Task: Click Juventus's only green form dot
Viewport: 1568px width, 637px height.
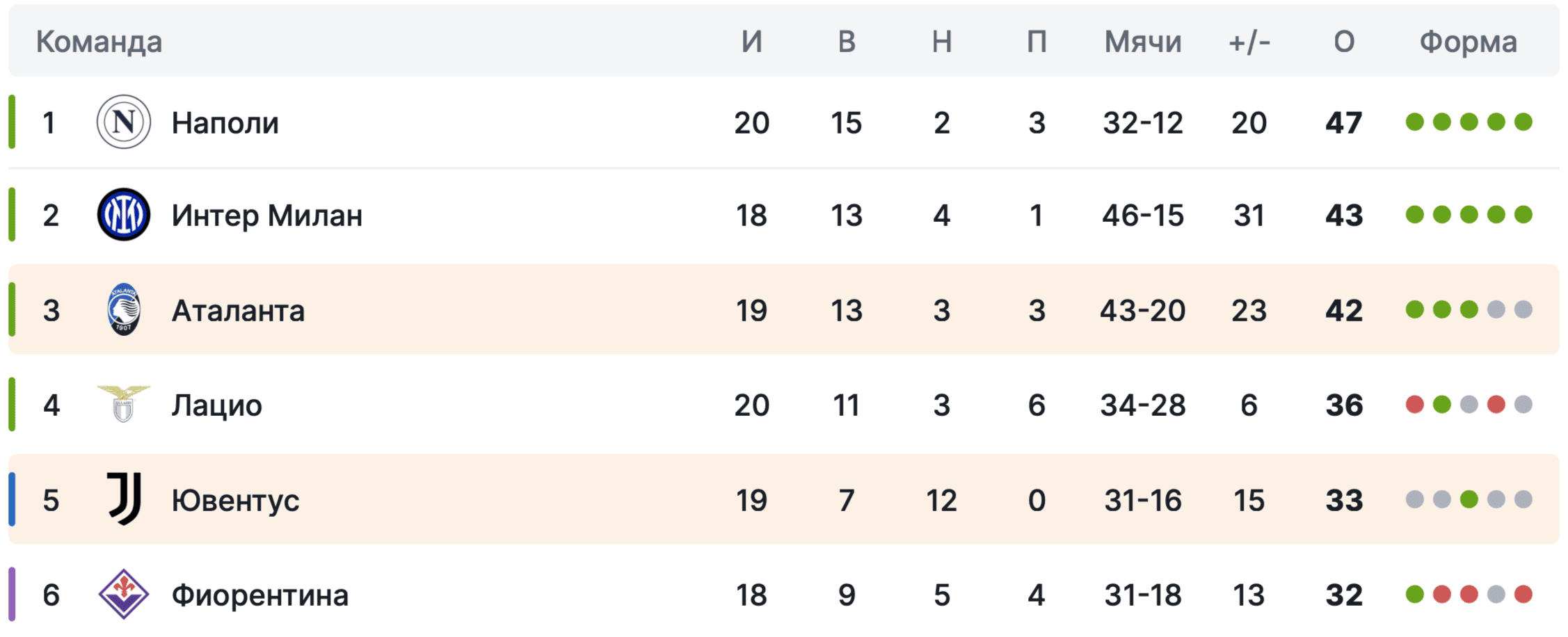Action: [1469, 499]
